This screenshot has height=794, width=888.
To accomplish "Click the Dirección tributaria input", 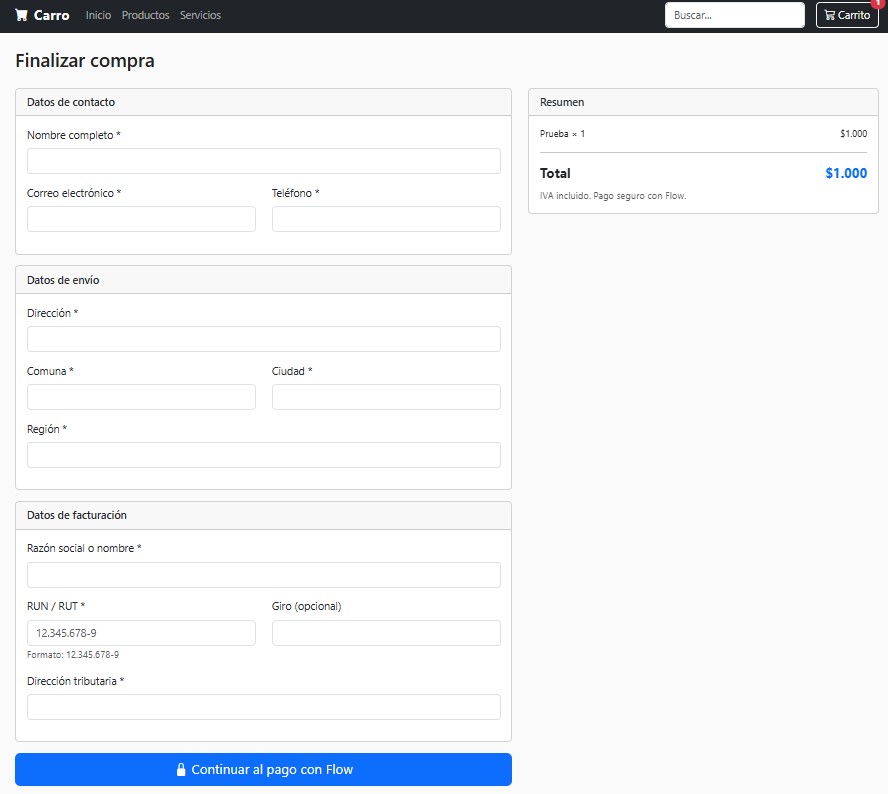I will 264,707.
